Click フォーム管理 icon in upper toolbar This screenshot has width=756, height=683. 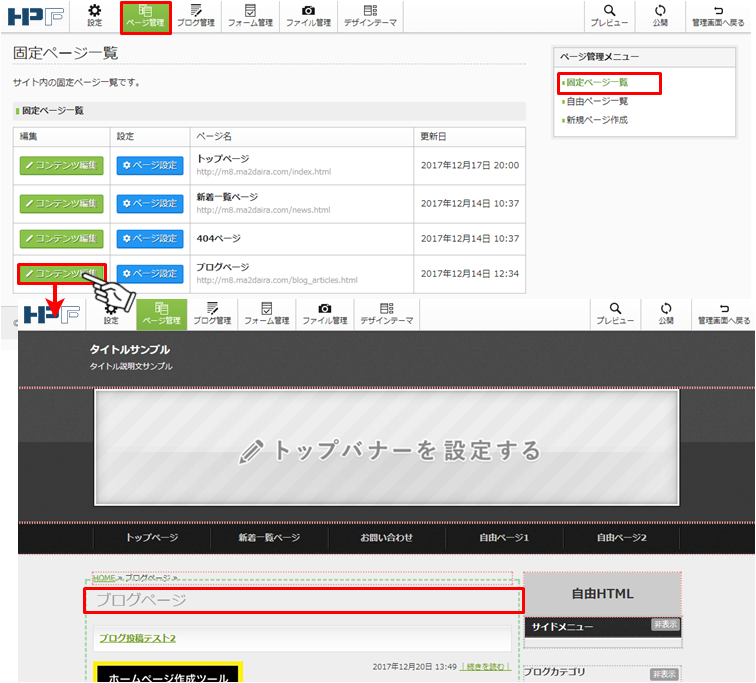click(x=250, y=15)
